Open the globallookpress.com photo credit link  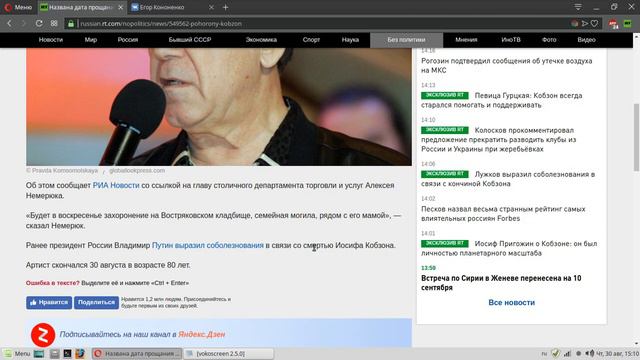(137, 171)
